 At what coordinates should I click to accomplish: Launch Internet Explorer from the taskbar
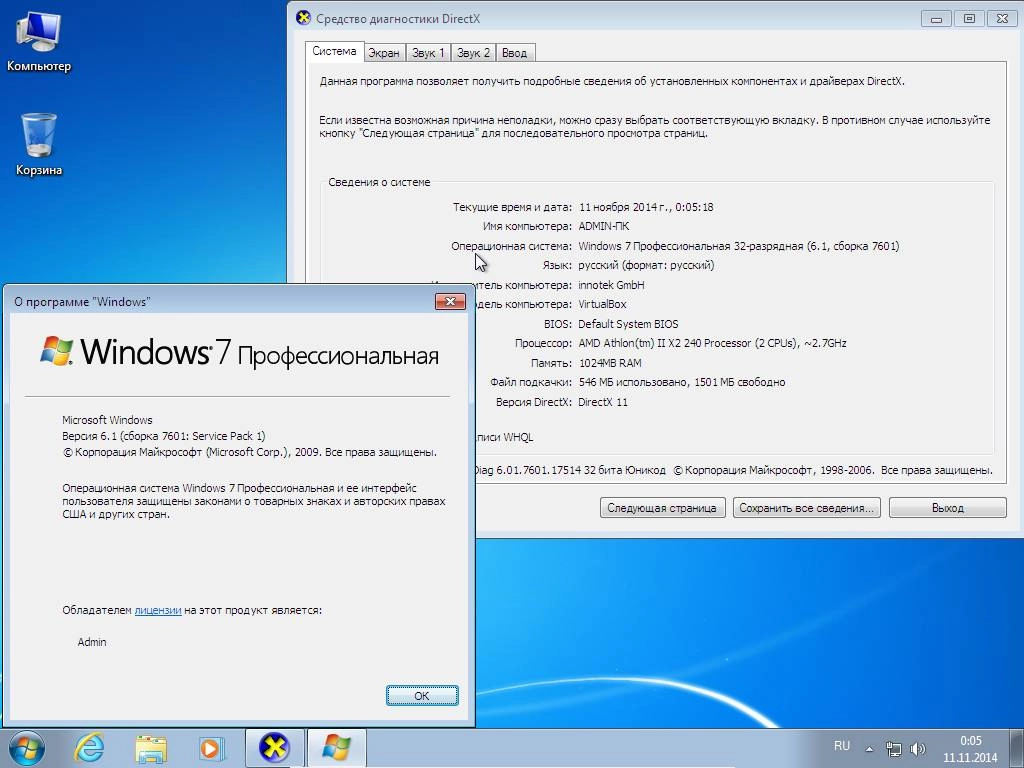point(90,748)
